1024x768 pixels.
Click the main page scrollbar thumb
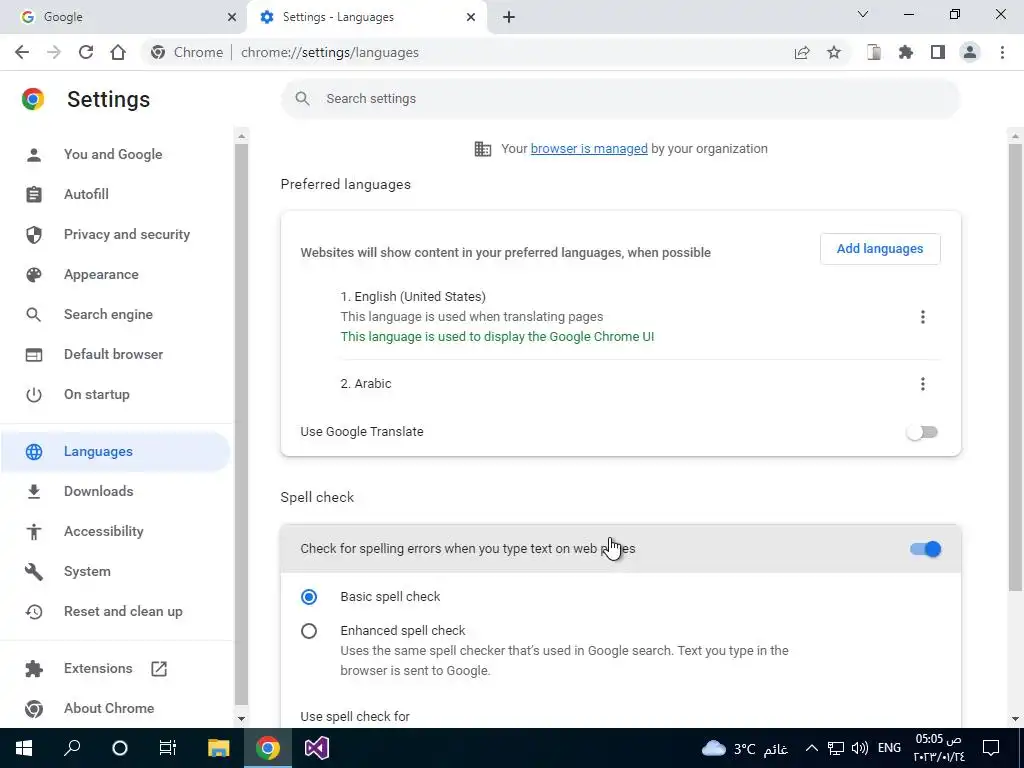coord(1015,366)
